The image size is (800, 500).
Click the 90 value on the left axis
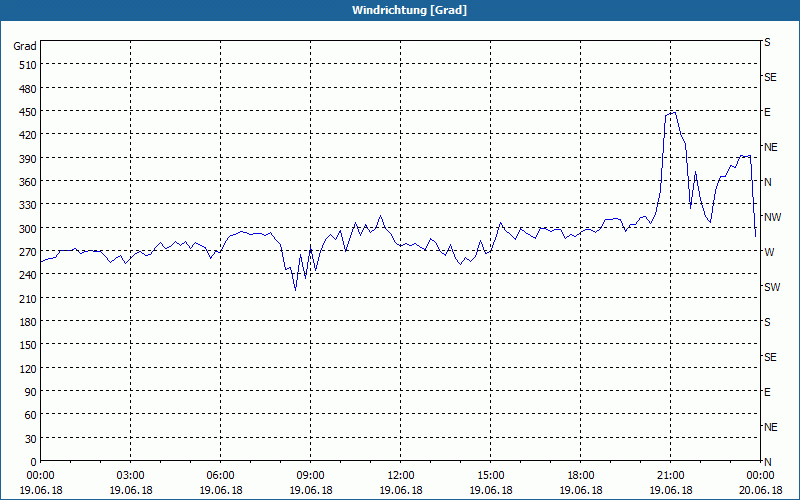(31, 392)
